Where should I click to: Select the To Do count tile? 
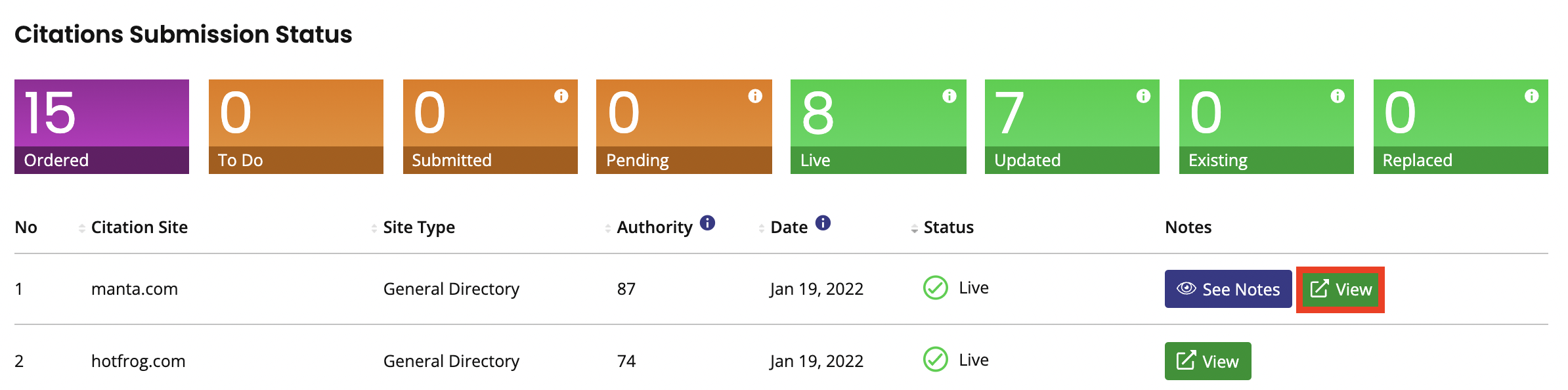(295, 127)
